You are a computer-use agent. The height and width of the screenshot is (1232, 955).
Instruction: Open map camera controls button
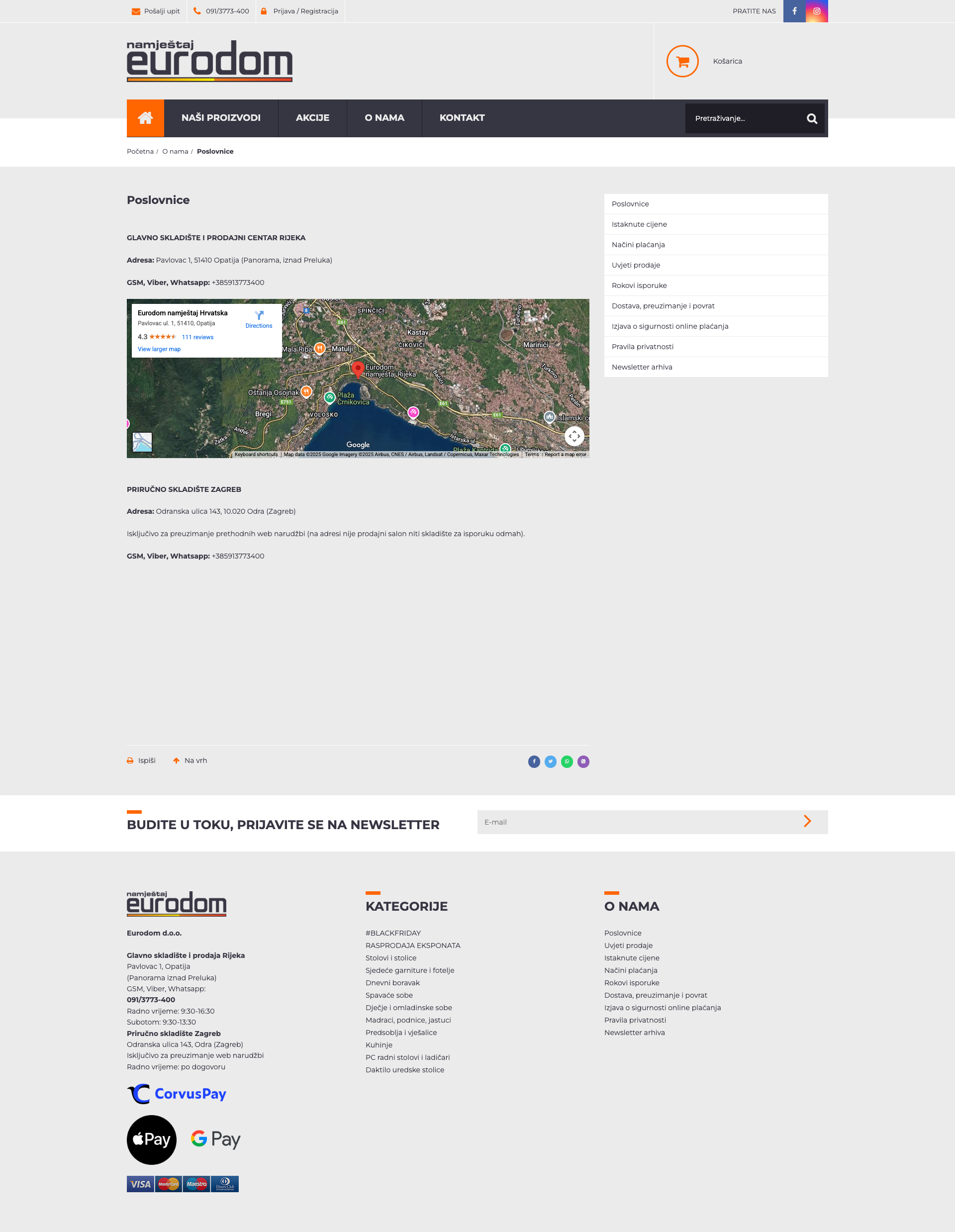pos(573,436)
